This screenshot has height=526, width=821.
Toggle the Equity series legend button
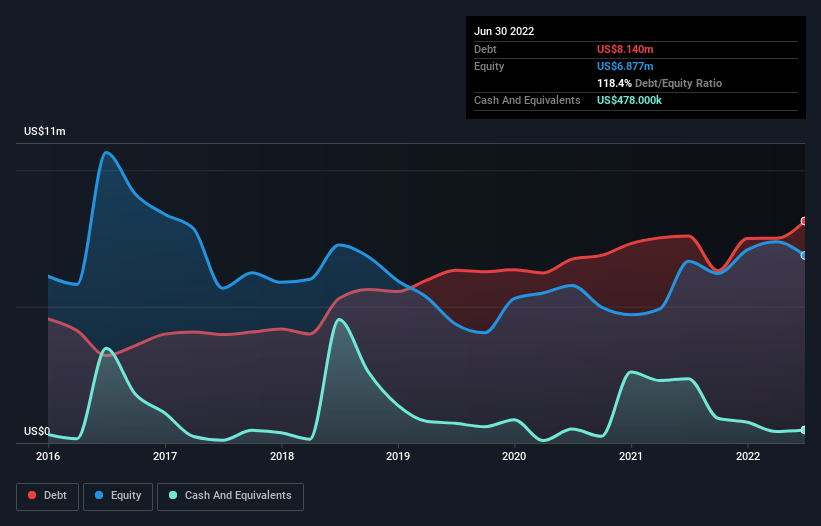[x=118, y=496]
